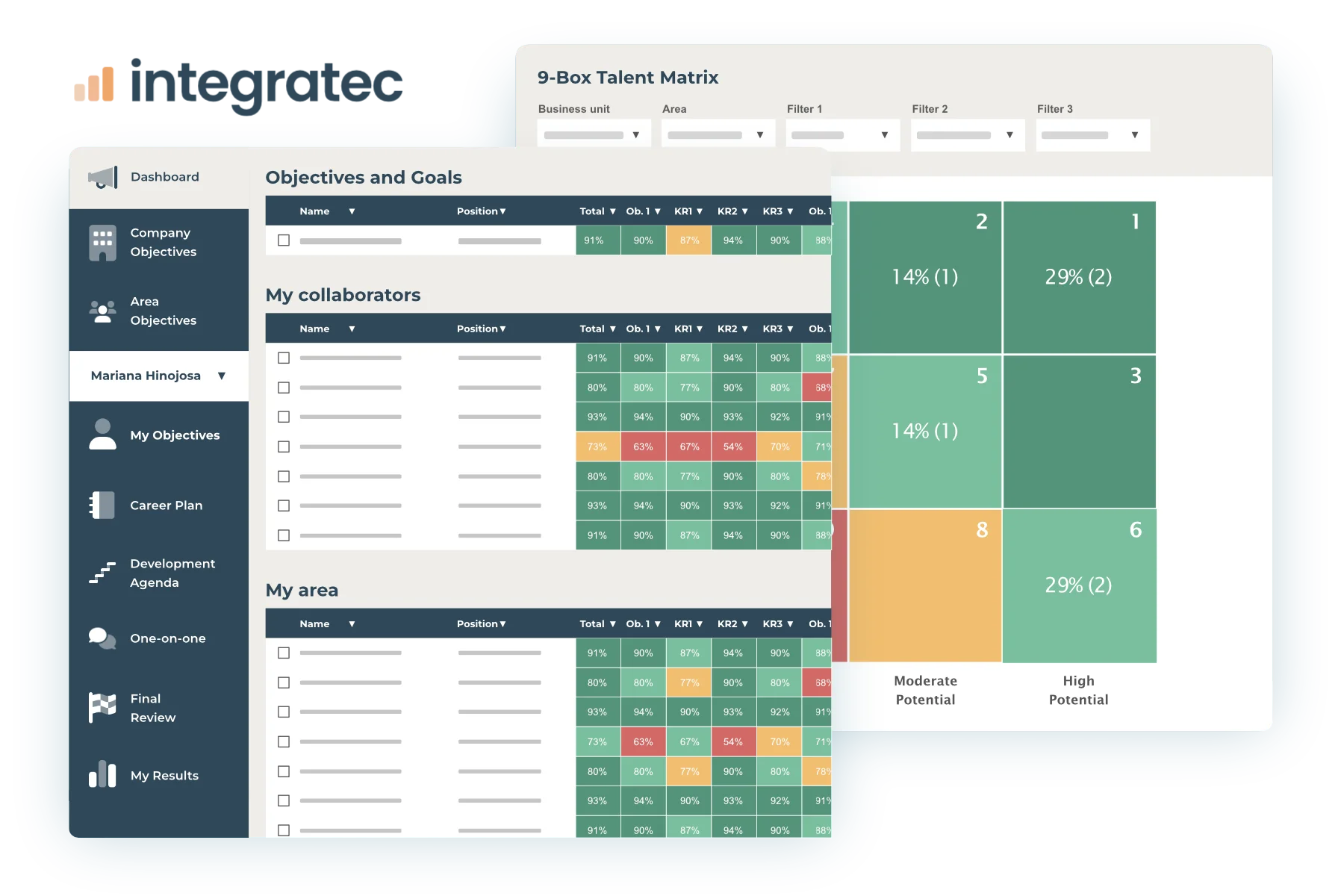This screenshot has height=896, width=1344.
Task: Click the Final Review checkered flag icon
Action: 103,708
